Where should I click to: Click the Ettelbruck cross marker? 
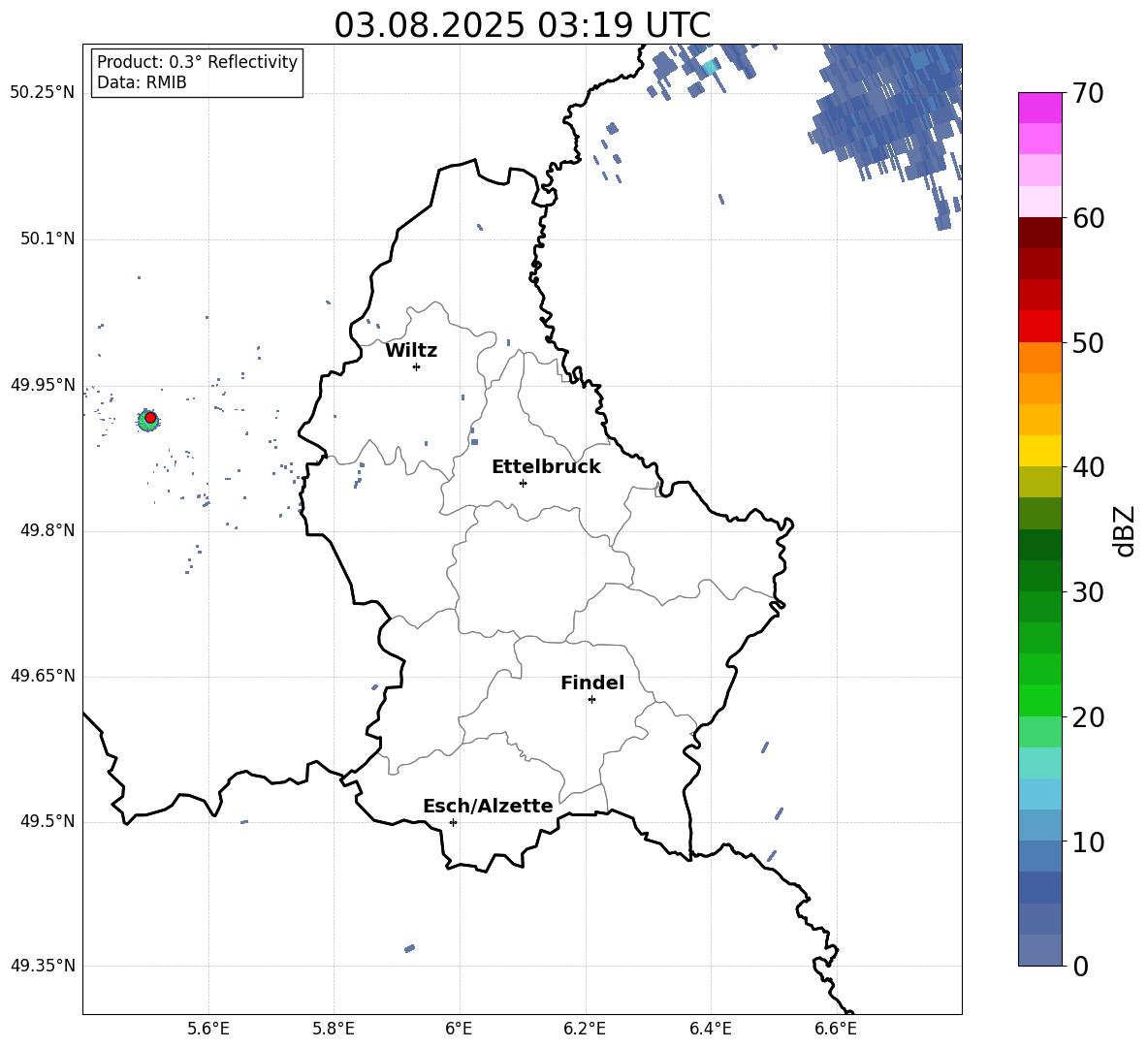coord(523,483)
